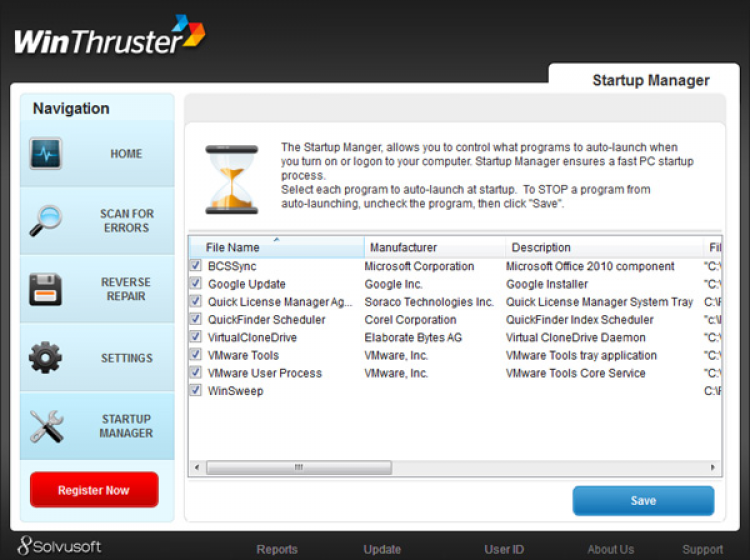Select the QuickFinder Scheduler entry name
The height and width of the screenshot is (560, 750).
tap(266, 319)
